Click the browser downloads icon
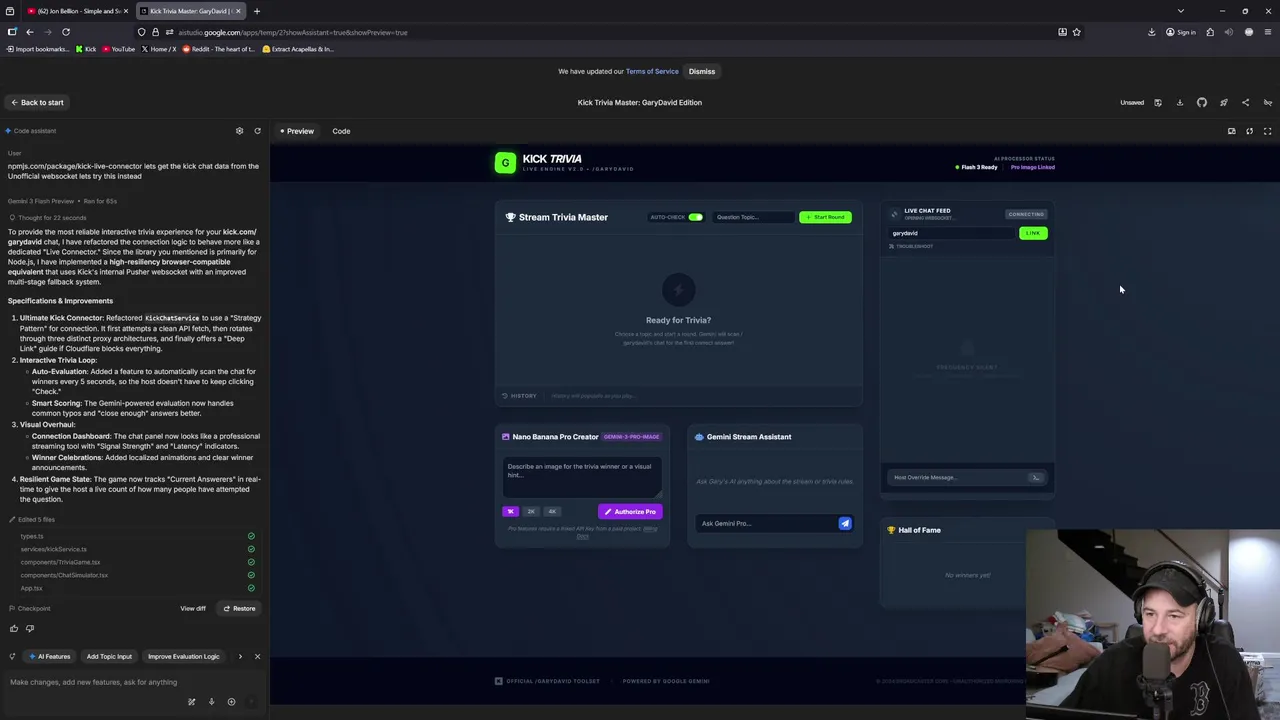This screenshot has height=720, width=1280. (1152, 32)
